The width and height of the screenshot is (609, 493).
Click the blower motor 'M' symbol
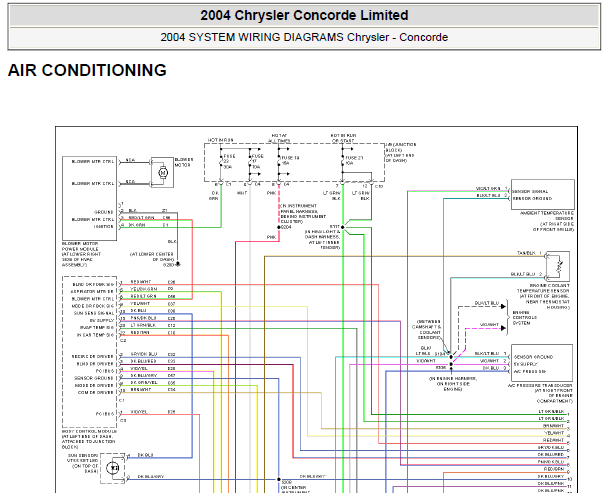pyautogui.click(x=163, y=172)
